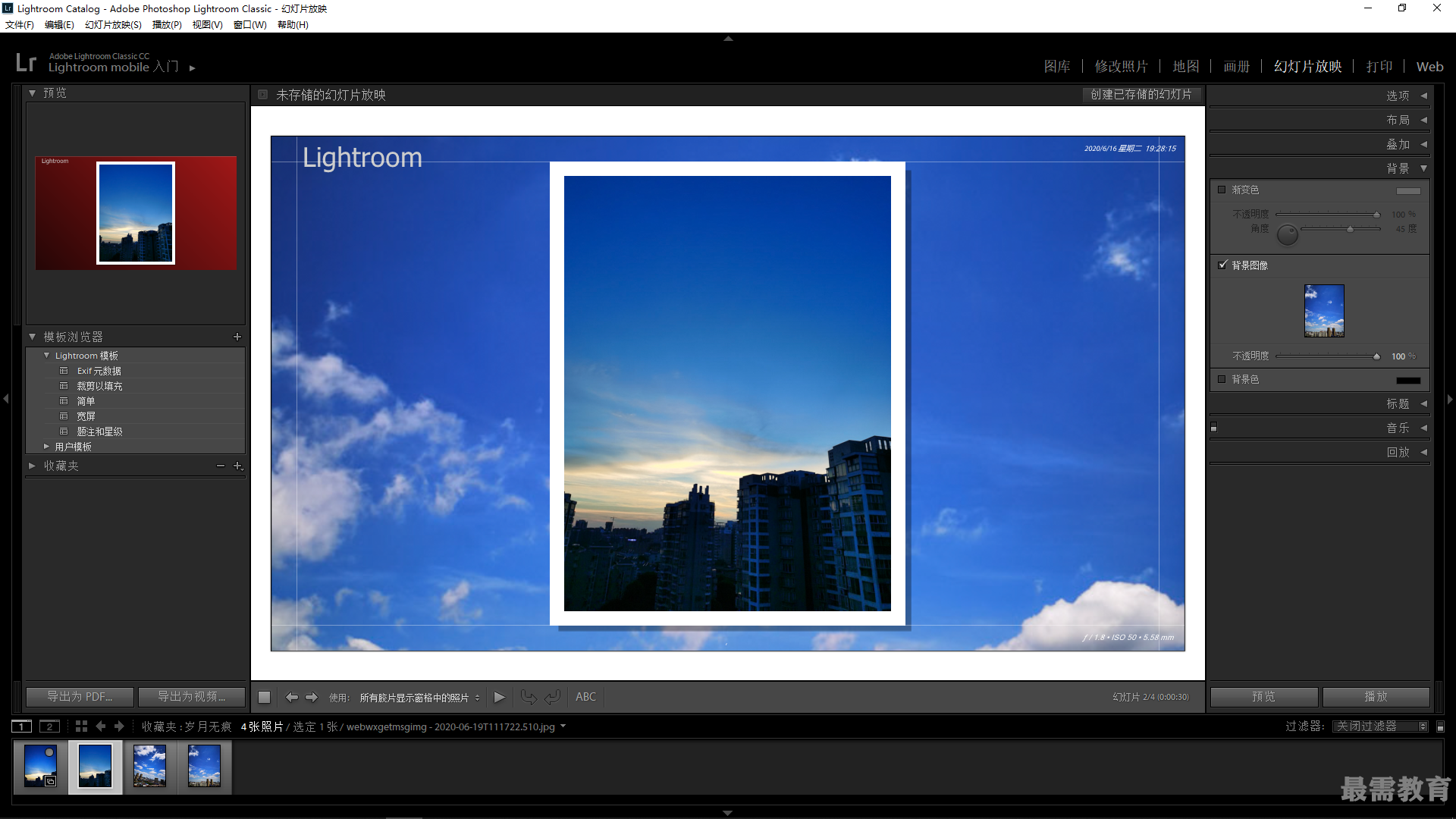Select Widescreen template 宽屏
Image resolution: width=1456 pixels, height=819 pixels.
pos(86,416)
